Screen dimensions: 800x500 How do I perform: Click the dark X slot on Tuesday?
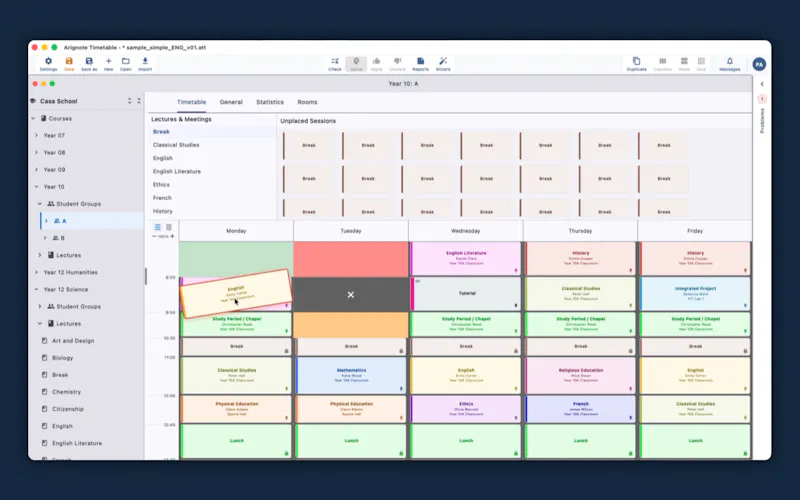pos(351,294)
